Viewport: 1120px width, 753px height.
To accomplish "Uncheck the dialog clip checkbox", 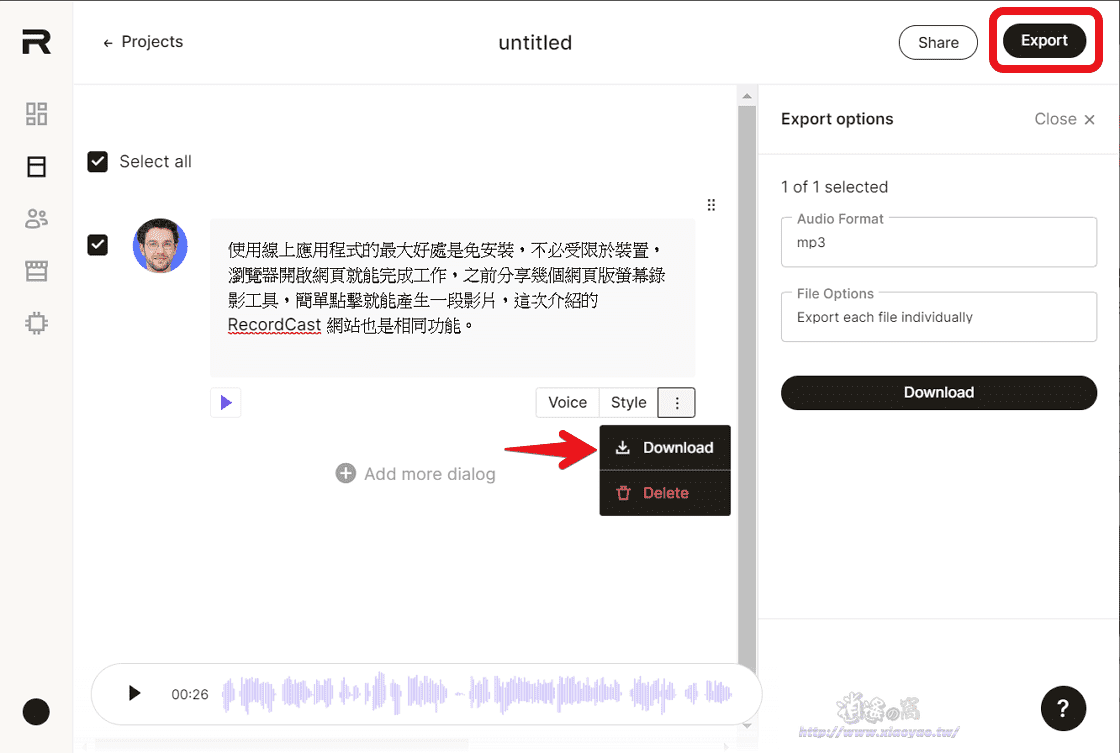I will point(97,245).
